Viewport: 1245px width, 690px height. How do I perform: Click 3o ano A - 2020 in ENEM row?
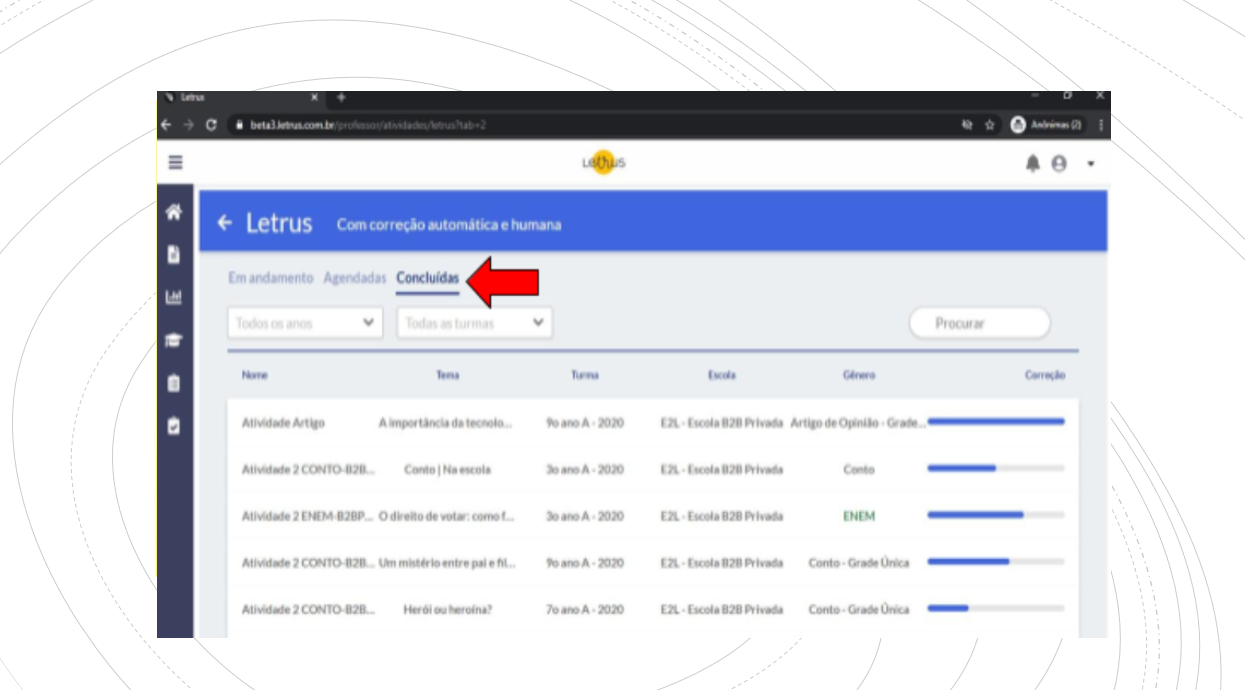pos(585,516)
